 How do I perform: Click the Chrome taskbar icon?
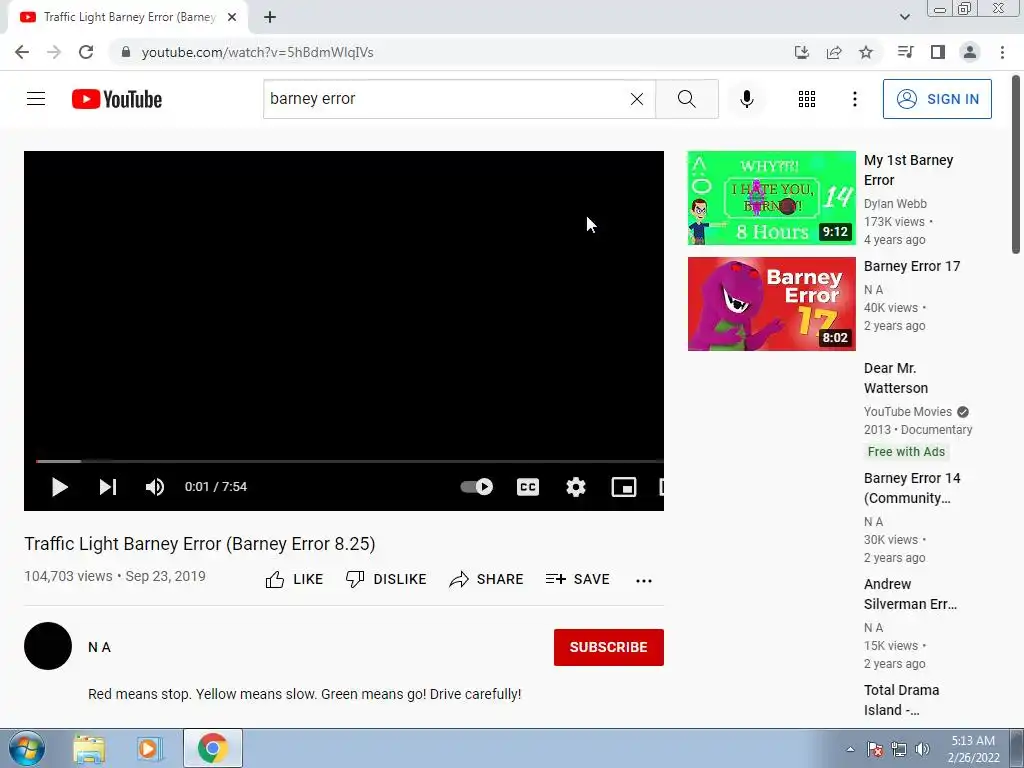point(212,748)
